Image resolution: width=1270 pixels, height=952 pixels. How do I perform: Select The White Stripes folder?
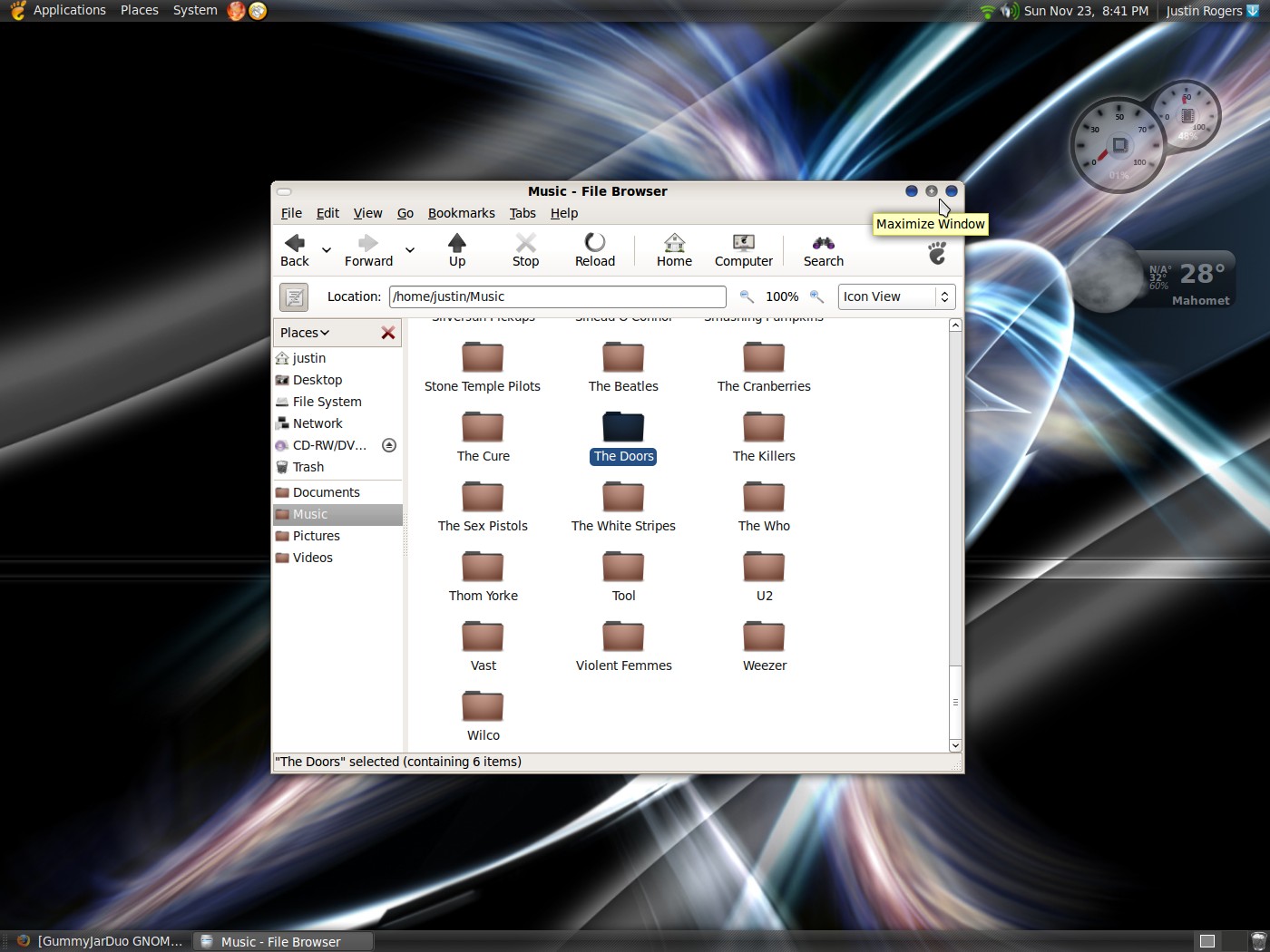tap(623, 507)
